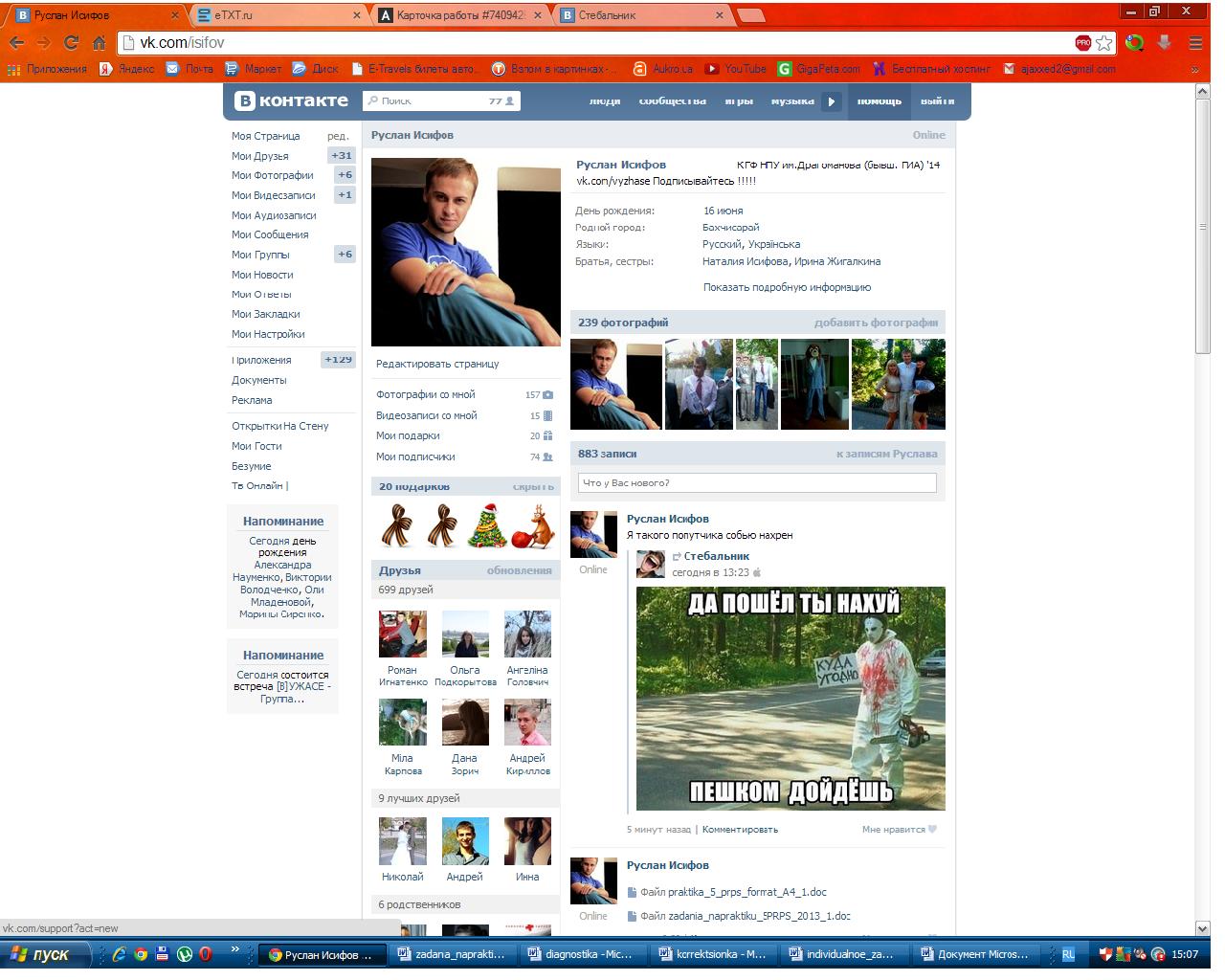Open the main profile photo
This screenshot has width=1225, height=980.
[x=466, y=252]
